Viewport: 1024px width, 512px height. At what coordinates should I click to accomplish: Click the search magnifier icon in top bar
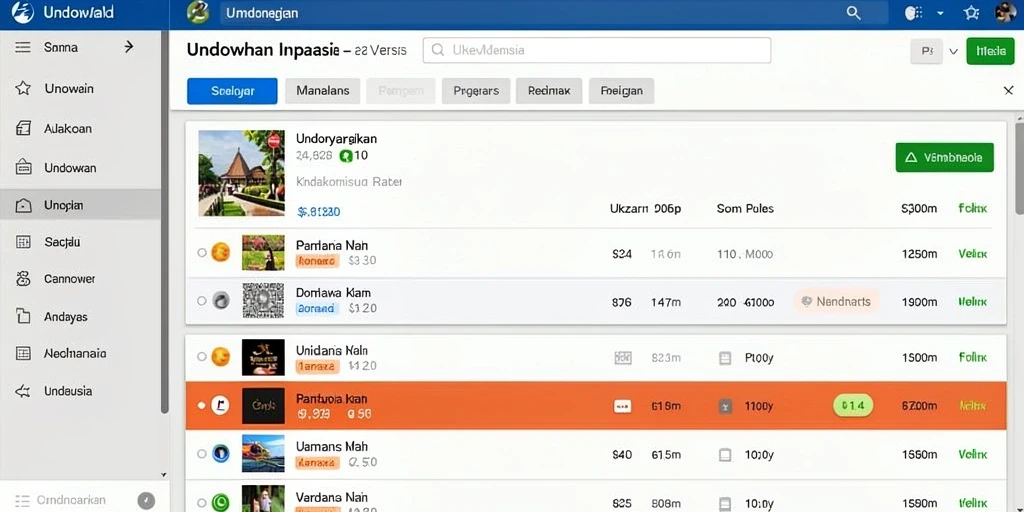point(853,13)
